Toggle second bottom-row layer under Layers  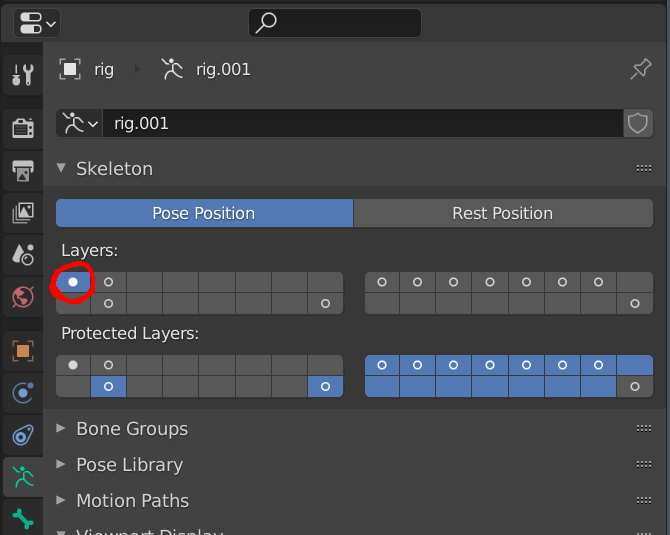click(x=109, y=303)
